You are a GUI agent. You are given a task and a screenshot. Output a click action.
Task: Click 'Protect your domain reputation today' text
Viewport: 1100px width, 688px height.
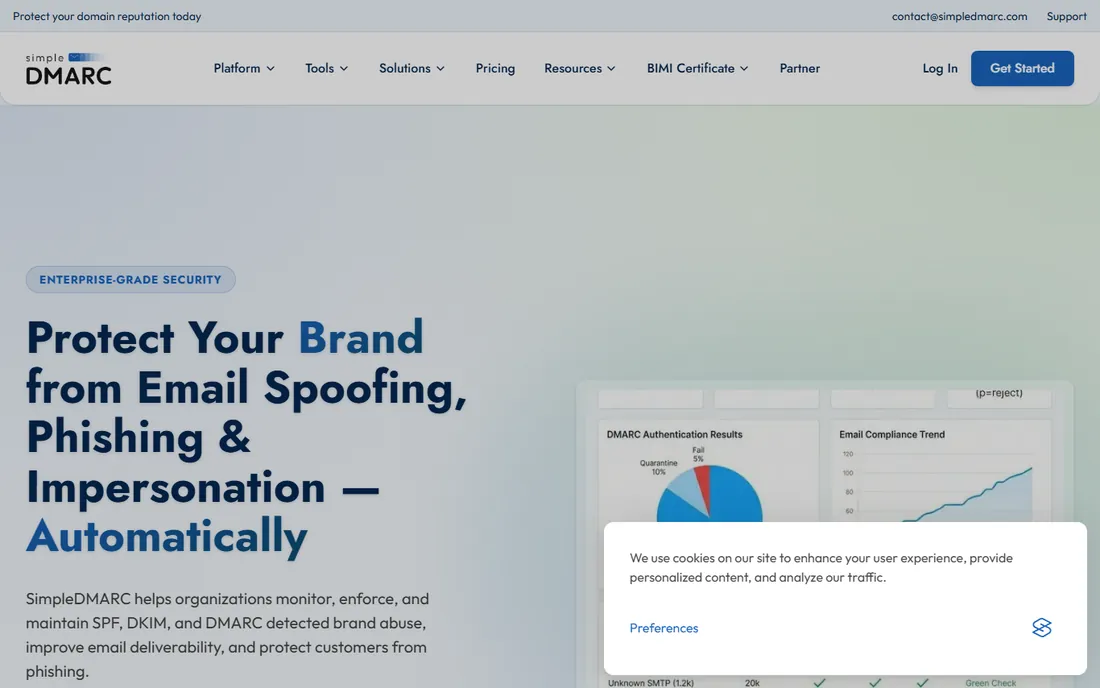107,16
